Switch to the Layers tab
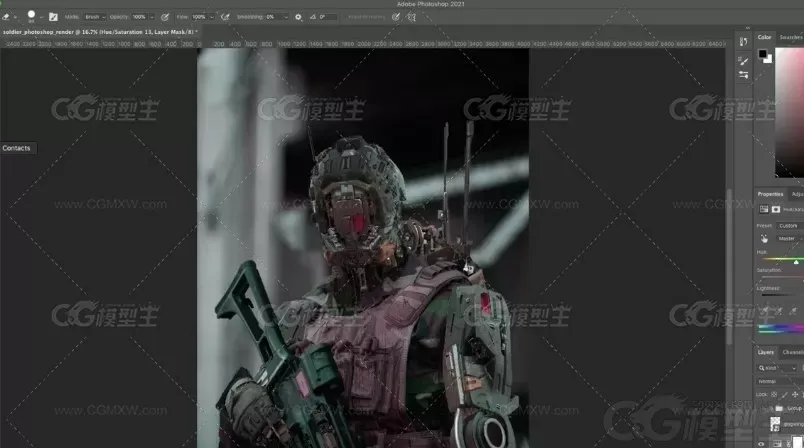 766,352
